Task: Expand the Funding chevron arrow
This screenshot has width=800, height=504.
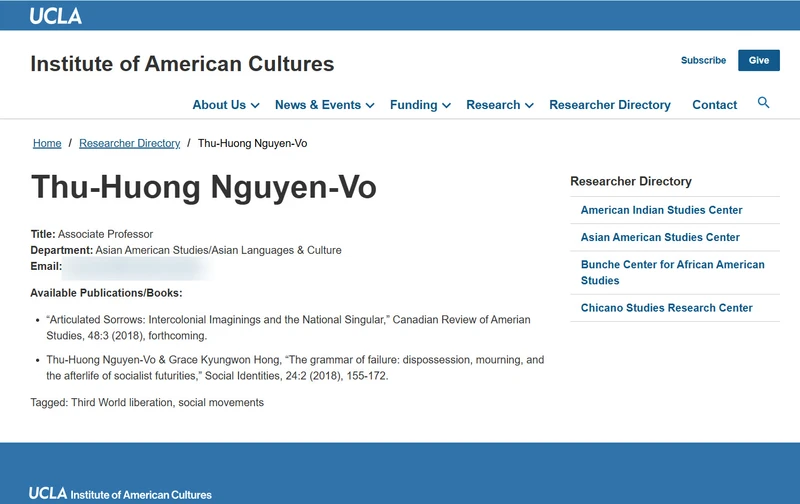Action: coord(446,106)
